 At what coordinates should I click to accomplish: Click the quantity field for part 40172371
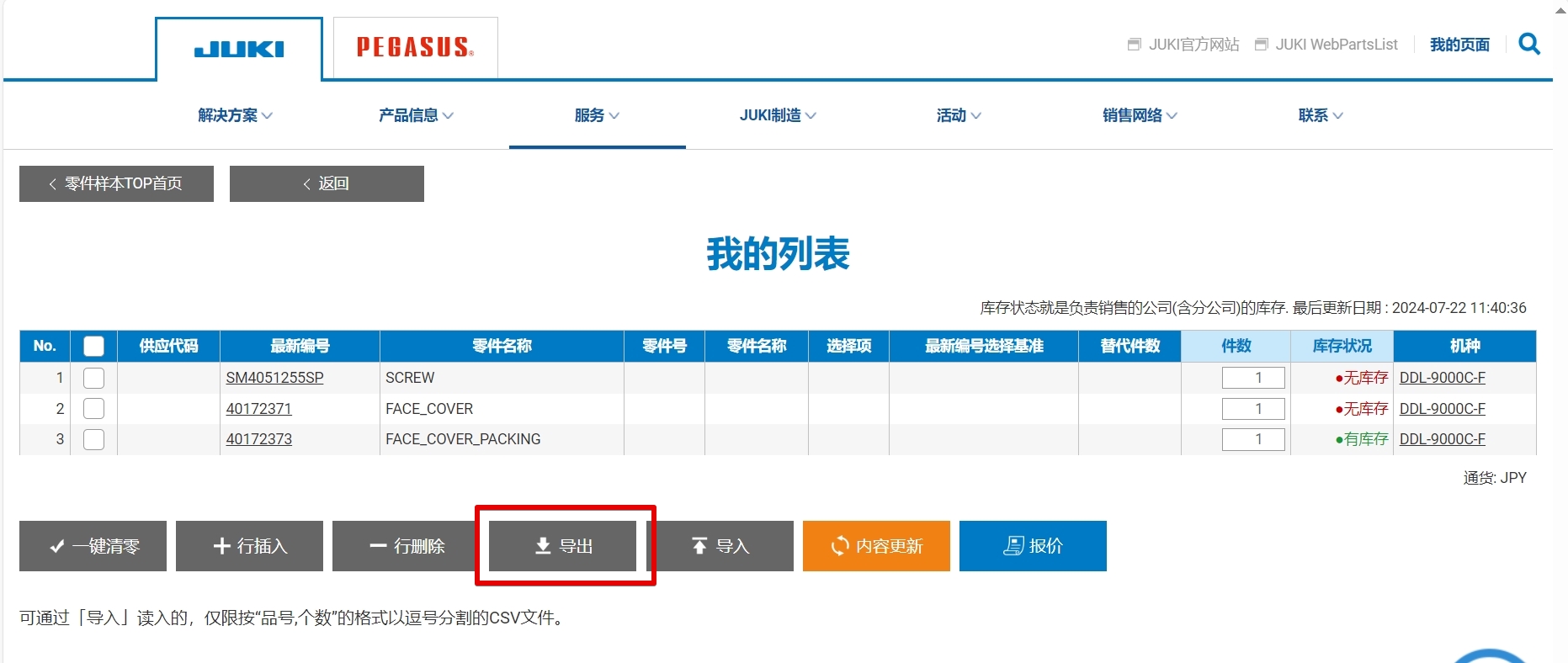click(x=1252, y=409)
